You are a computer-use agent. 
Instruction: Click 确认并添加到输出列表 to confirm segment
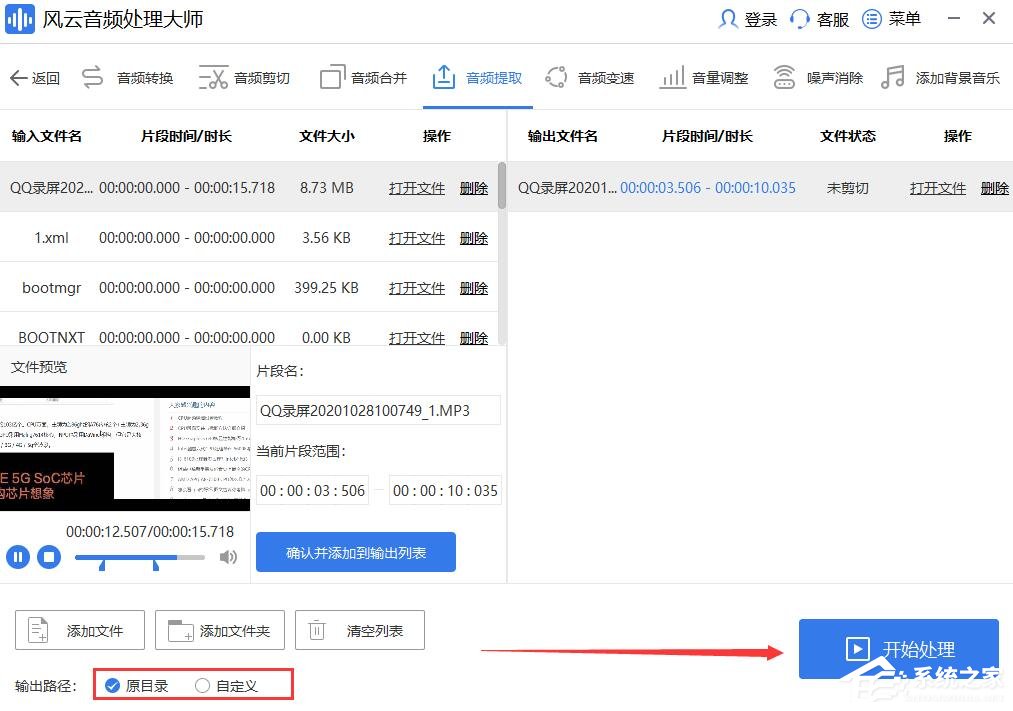pyautogui.click(x=355, y=551)
